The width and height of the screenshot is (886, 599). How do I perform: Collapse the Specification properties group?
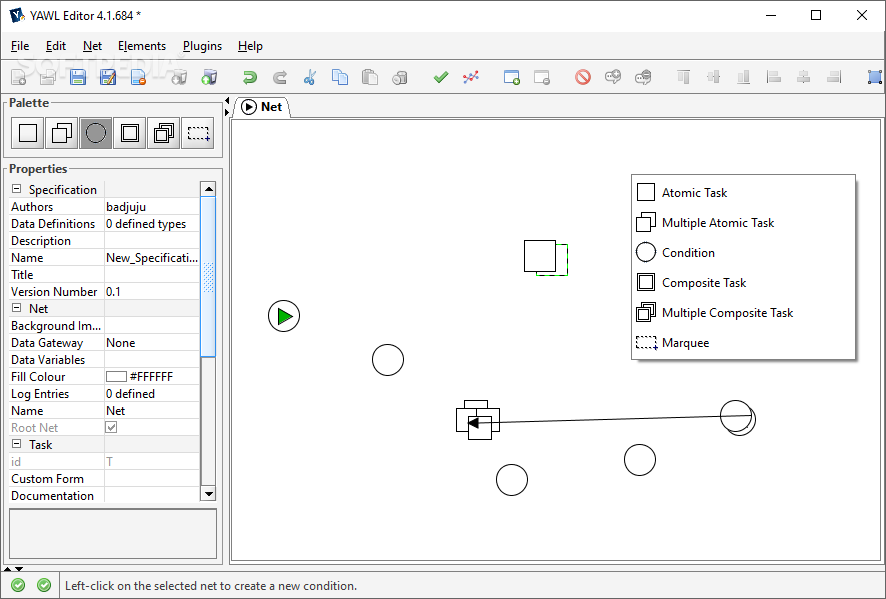[16, 189]
